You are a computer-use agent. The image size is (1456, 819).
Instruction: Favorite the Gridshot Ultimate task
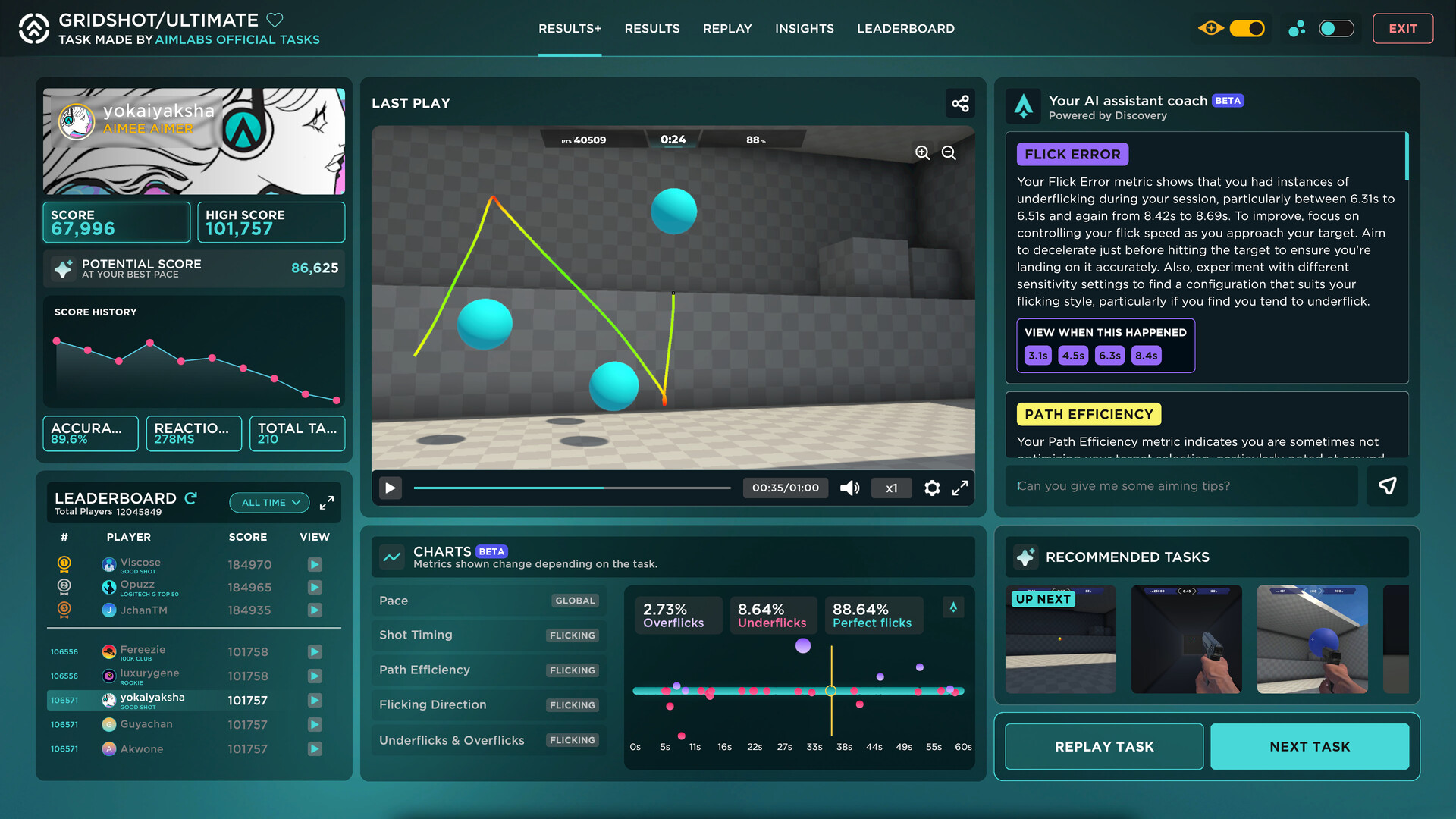coord(275,20)
